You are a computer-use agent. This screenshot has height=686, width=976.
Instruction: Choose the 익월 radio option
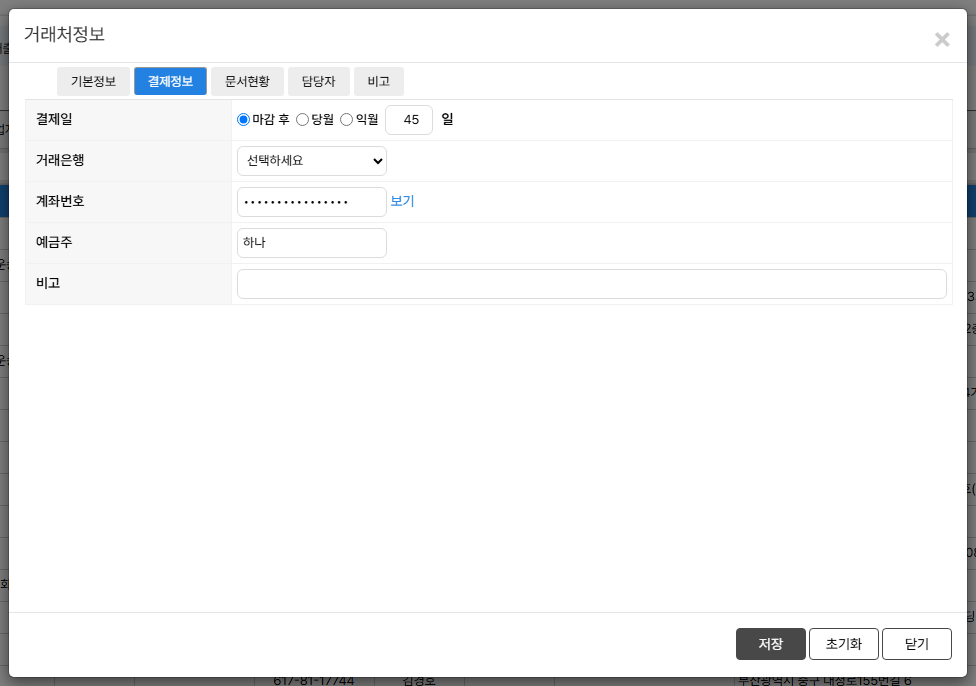347,120
